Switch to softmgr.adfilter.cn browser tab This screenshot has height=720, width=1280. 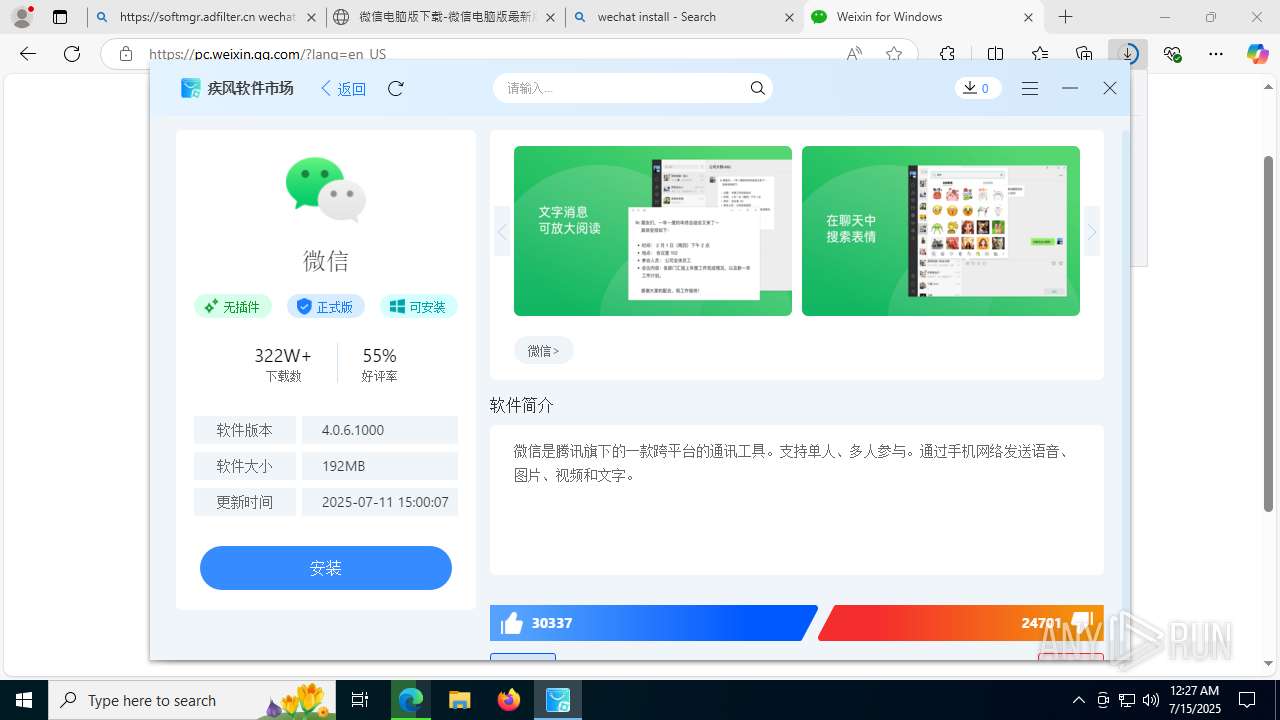(x=207, y=17)
